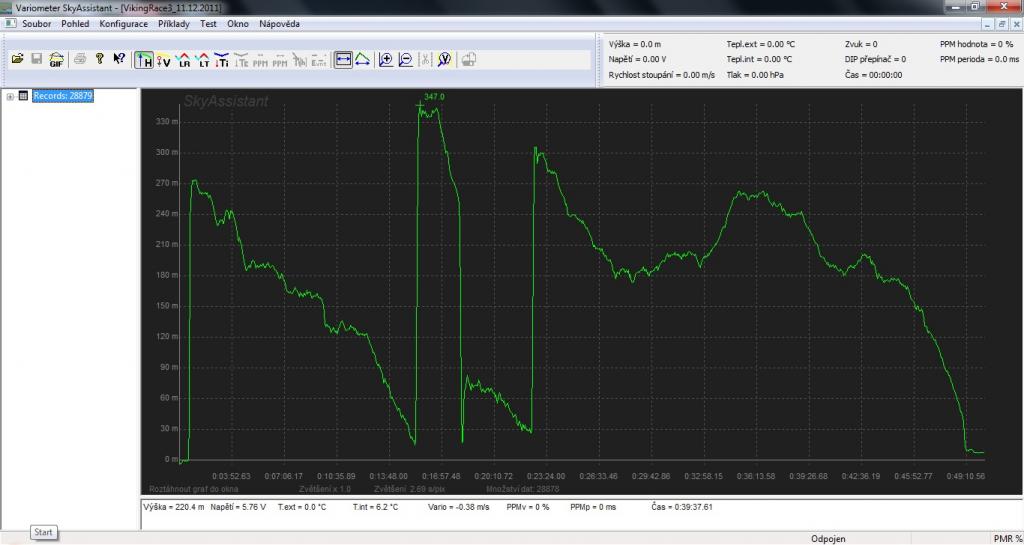
Task: Toggle the V vario graph button
Action: [163, 59]
